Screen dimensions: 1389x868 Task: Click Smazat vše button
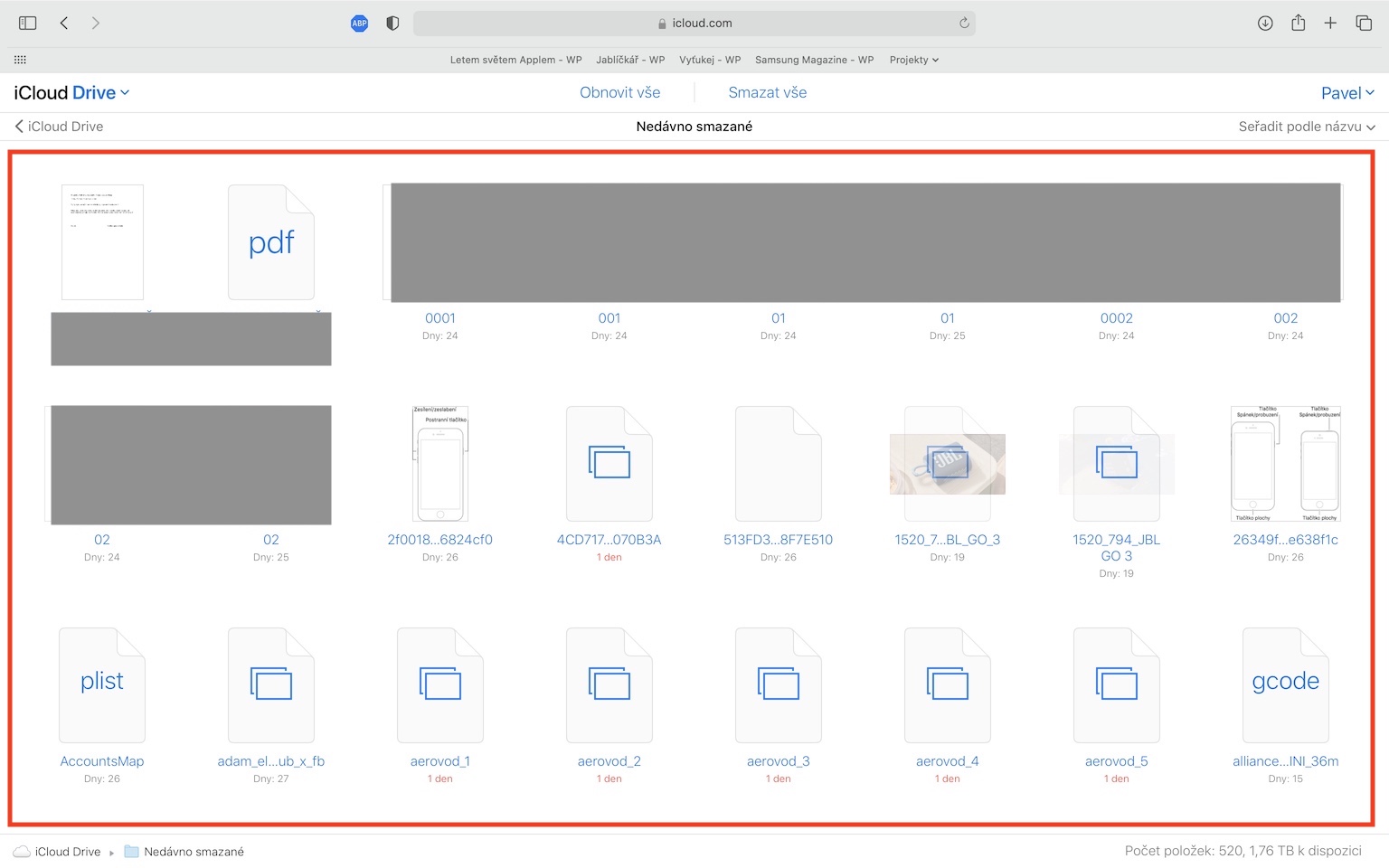point(767,92)
